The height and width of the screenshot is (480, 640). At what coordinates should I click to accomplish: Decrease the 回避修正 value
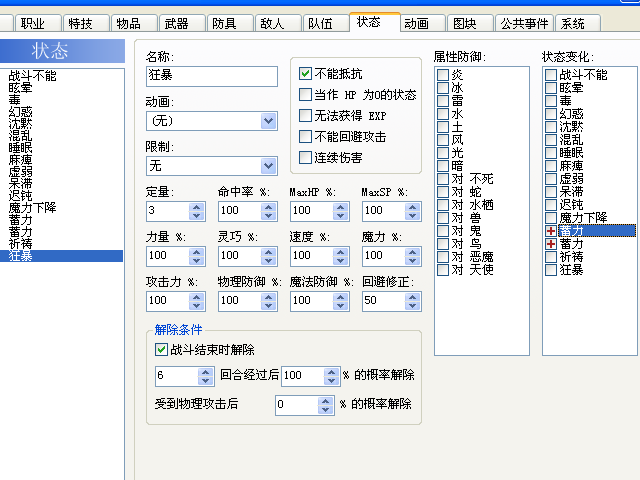point(413,305)
